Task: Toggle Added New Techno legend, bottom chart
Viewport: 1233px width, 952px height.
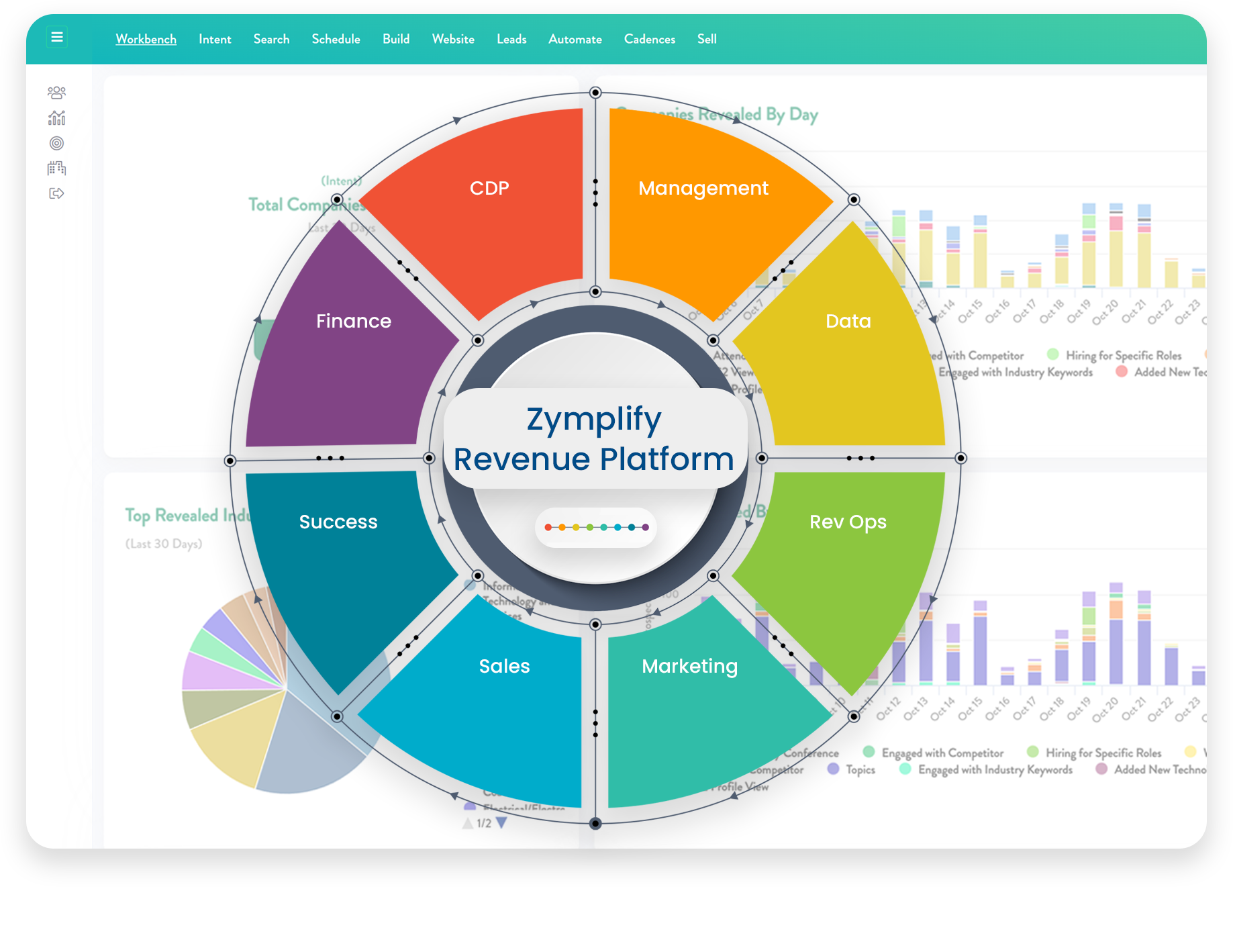Action: click(1151, 769)
